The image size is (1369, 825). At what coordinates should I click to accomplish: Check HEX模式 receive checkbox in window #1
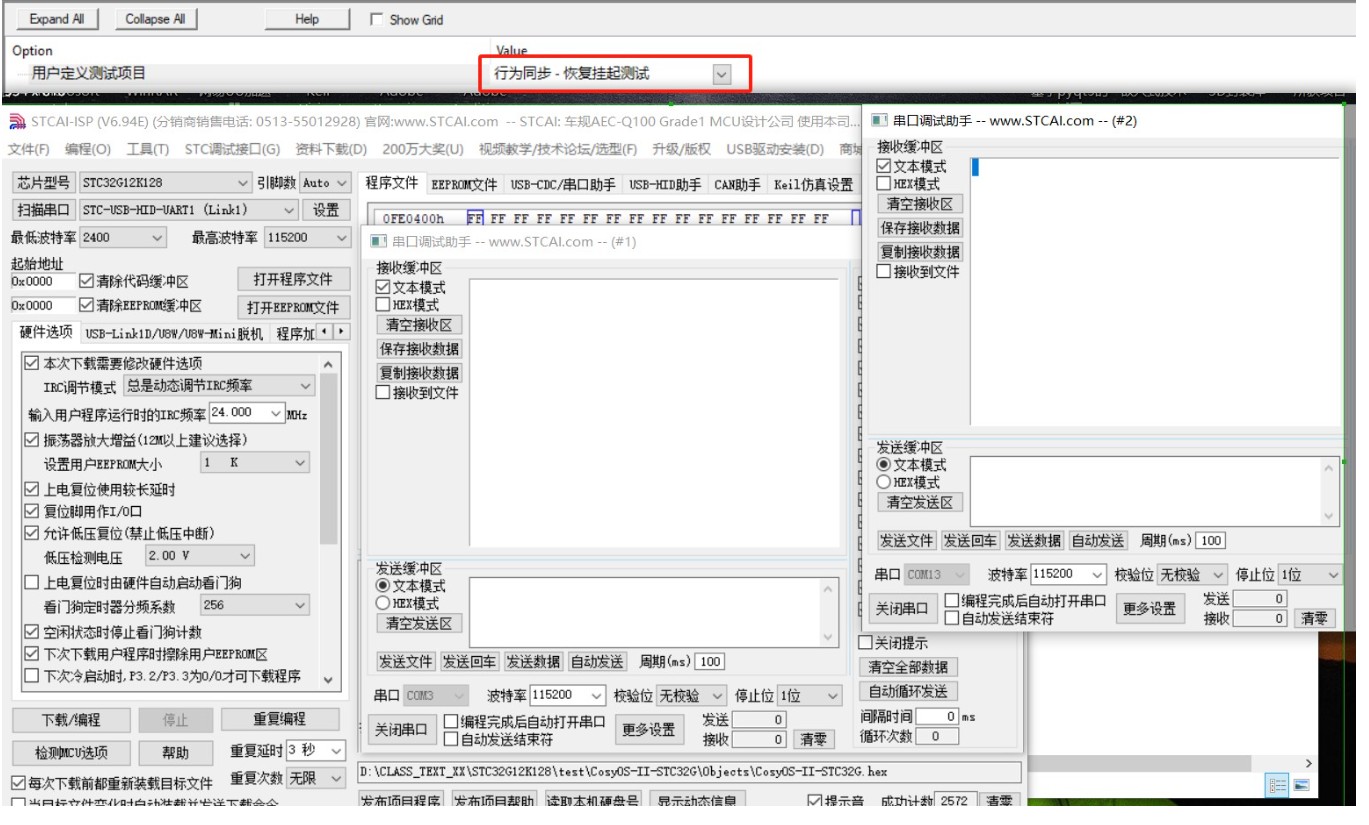coord(382,305)
